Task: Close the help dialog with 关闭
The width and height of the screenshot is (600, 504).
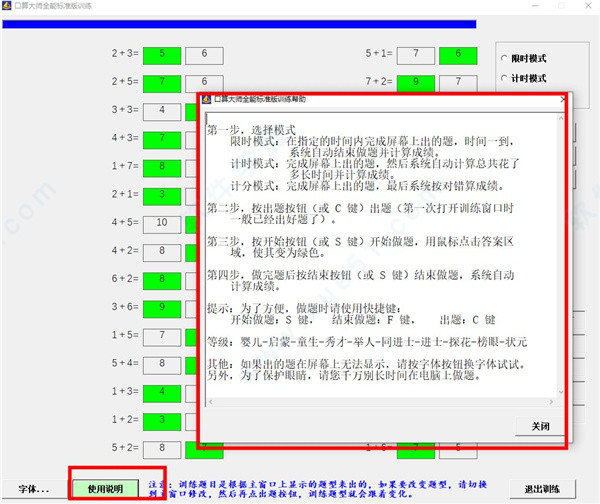Action: pos(540,426)
